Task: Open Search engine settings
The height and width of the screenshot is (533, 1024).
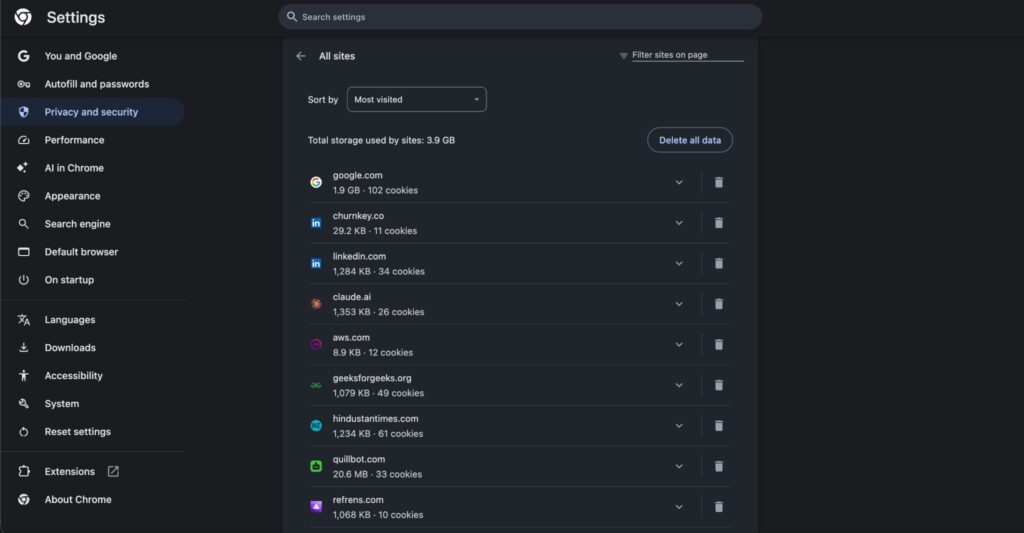Action: point(93,224)
